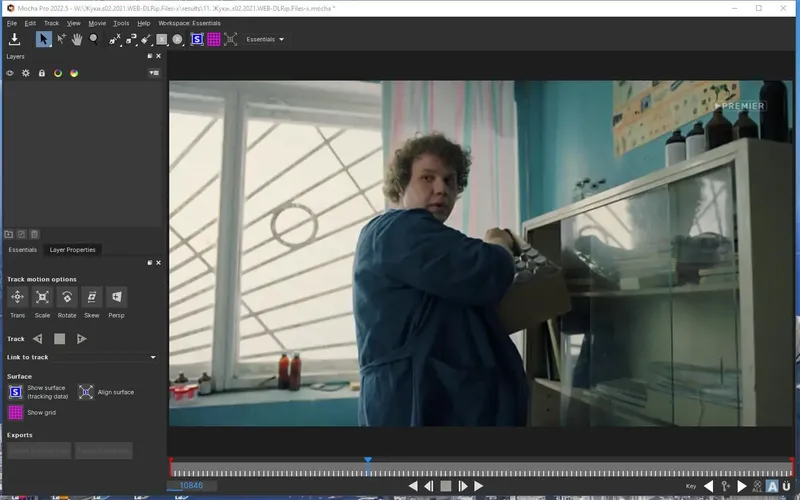
Task: Toggle Show surface in the toolbar
Action: (x=197, y=39)
